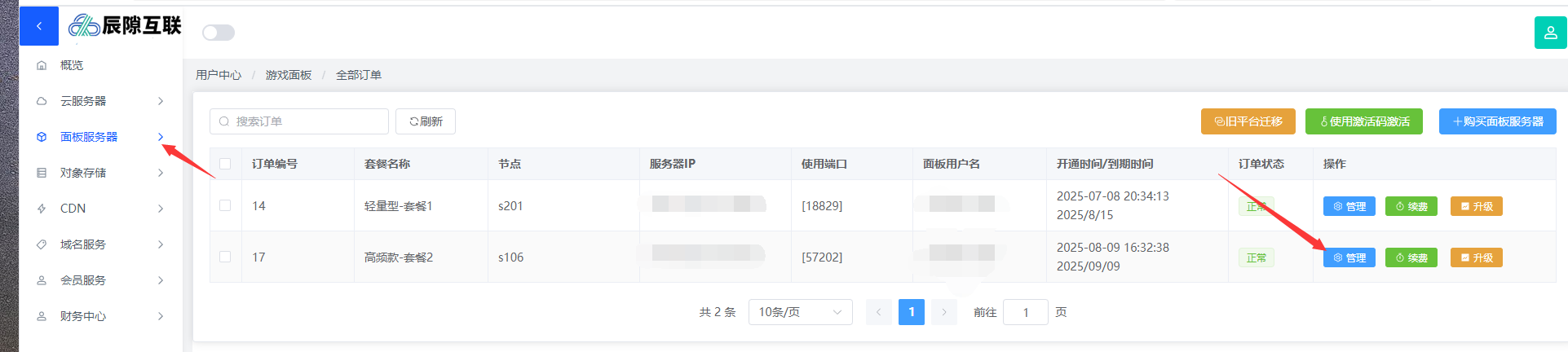Click the sidebar collapse arrow icon
Viewport: 1568px width, 352px height.
coord(38,26)
